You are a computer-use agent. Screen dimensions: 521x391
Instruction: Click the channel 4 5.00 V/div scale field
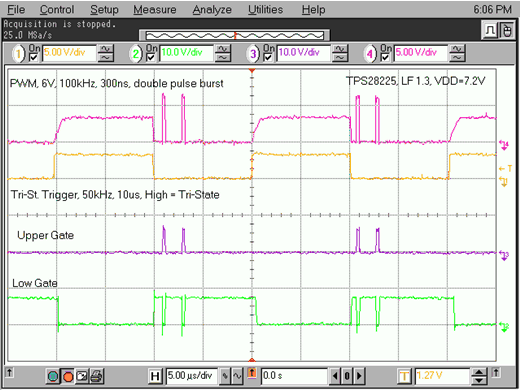[x=421, y=53]
